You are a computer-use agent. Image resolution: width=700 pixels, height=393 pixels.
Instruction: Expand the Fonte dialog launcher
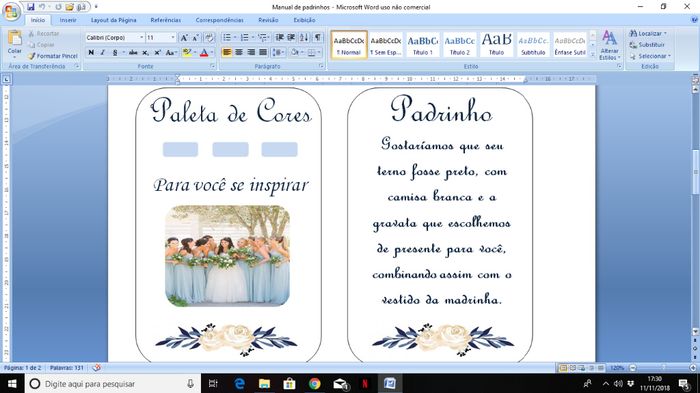[x=212, y=66]
